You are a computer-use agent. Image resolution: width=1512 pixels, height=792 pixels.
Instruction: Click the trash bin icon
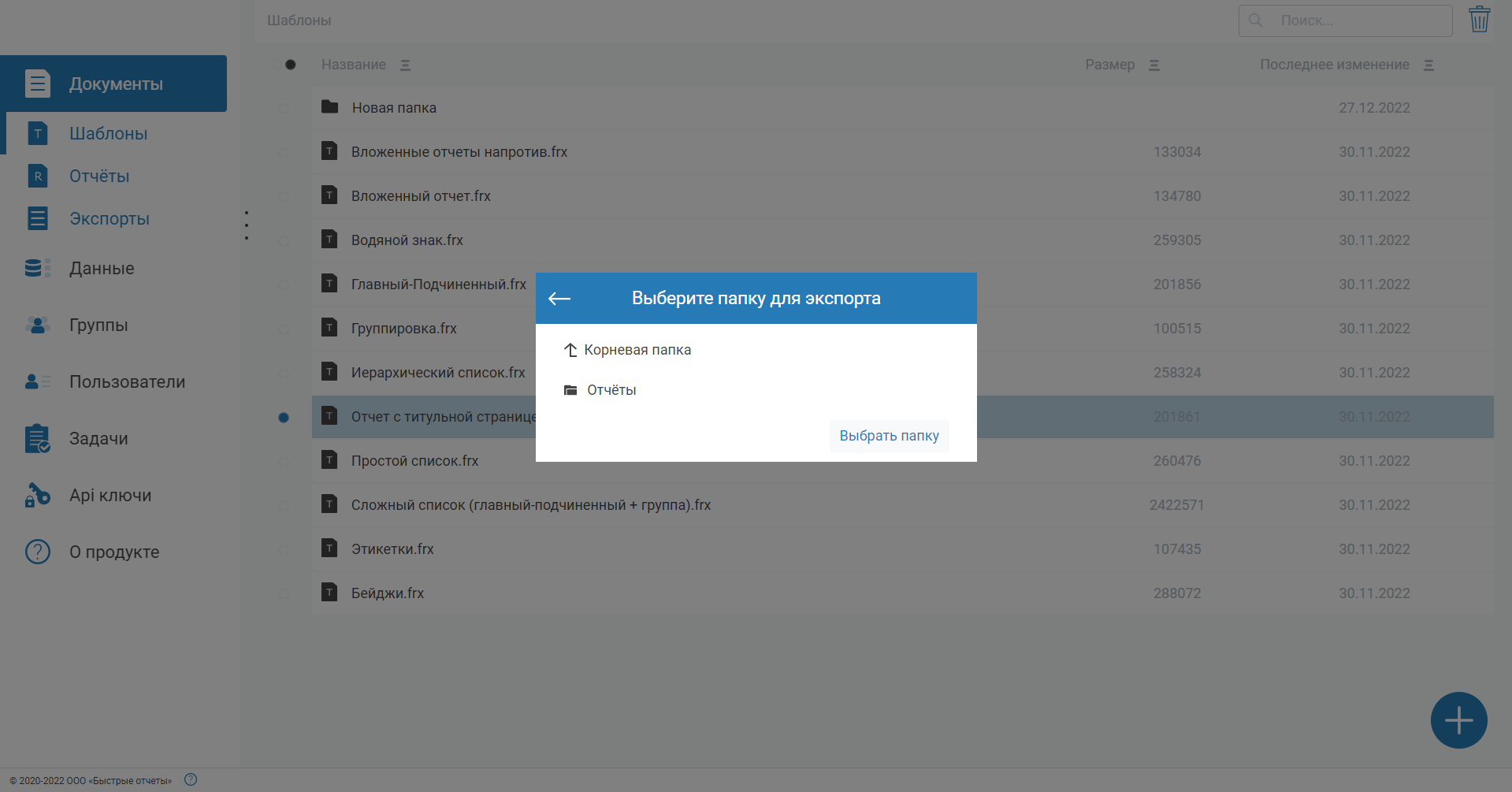tap(1480, 19)
